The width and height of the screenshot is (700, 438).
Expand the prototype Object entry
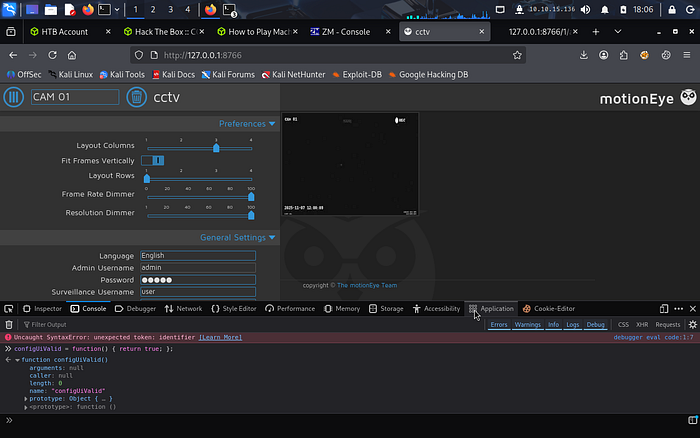tap(26, 399)
